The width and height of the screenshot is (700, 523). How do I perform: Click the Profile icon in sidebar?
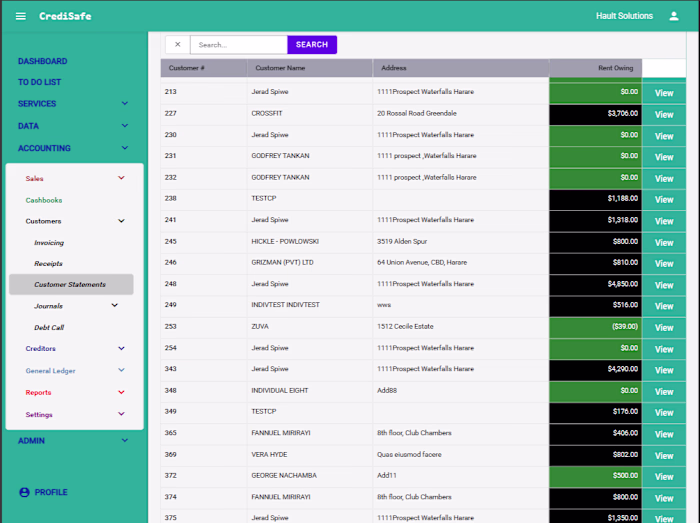click(x=24, y=492)
